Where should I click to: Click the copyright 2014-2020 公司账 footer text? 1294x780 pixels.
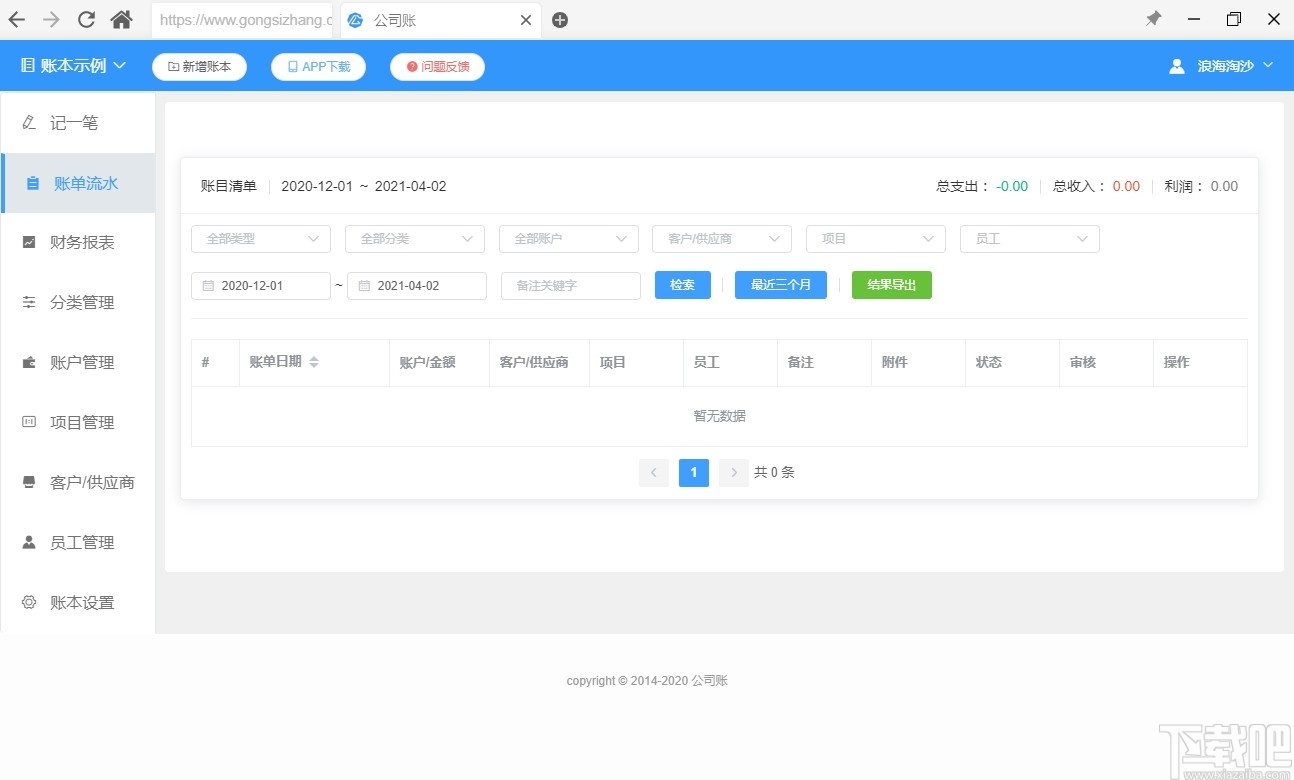point(647,681)
